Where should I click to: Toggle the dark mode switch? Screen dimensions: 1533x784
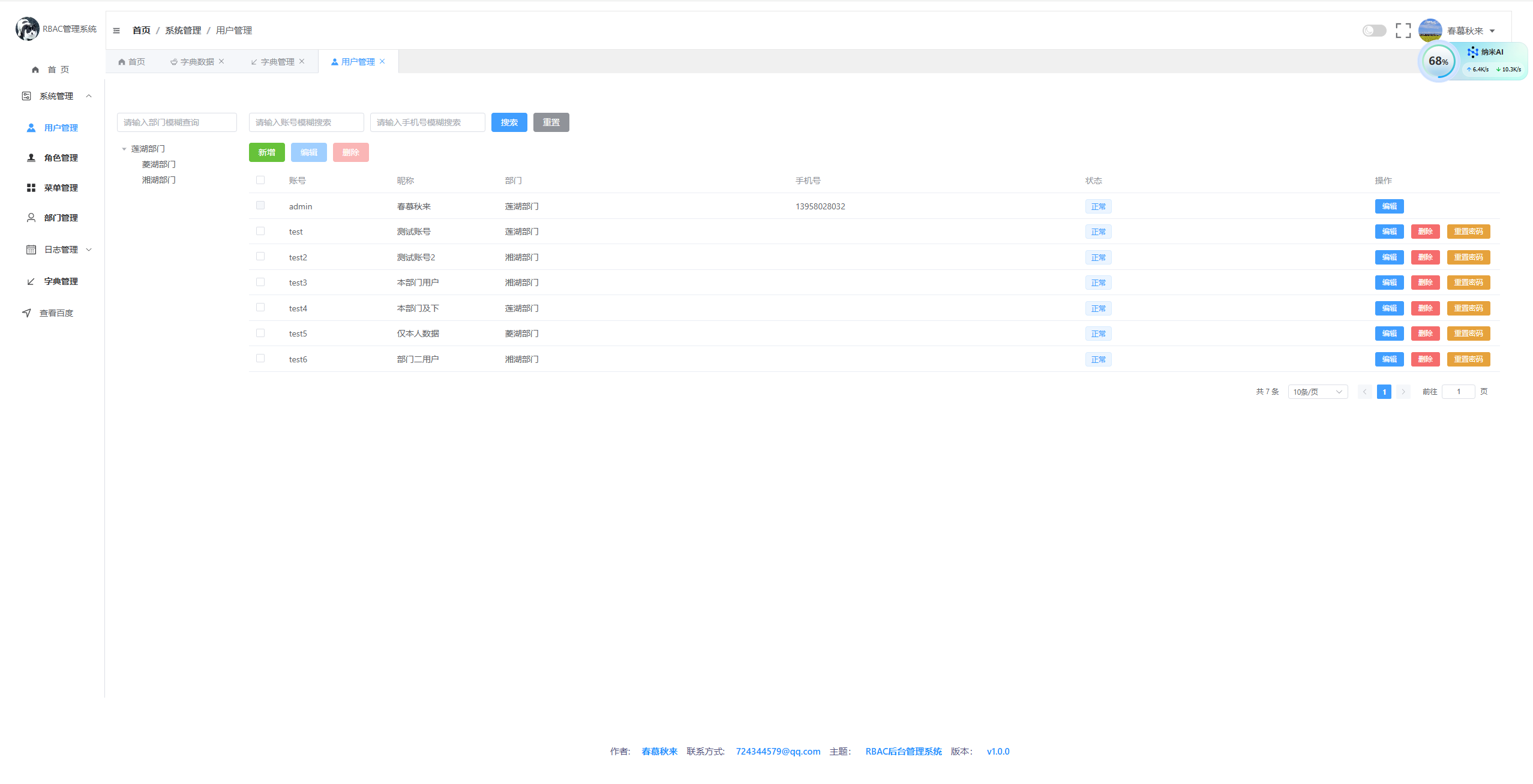coord(1373,31)
